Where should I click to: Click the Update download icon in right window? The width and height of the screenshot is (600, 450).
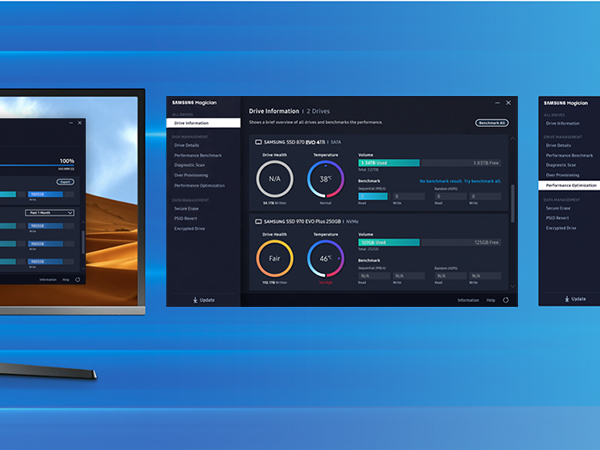567,299
